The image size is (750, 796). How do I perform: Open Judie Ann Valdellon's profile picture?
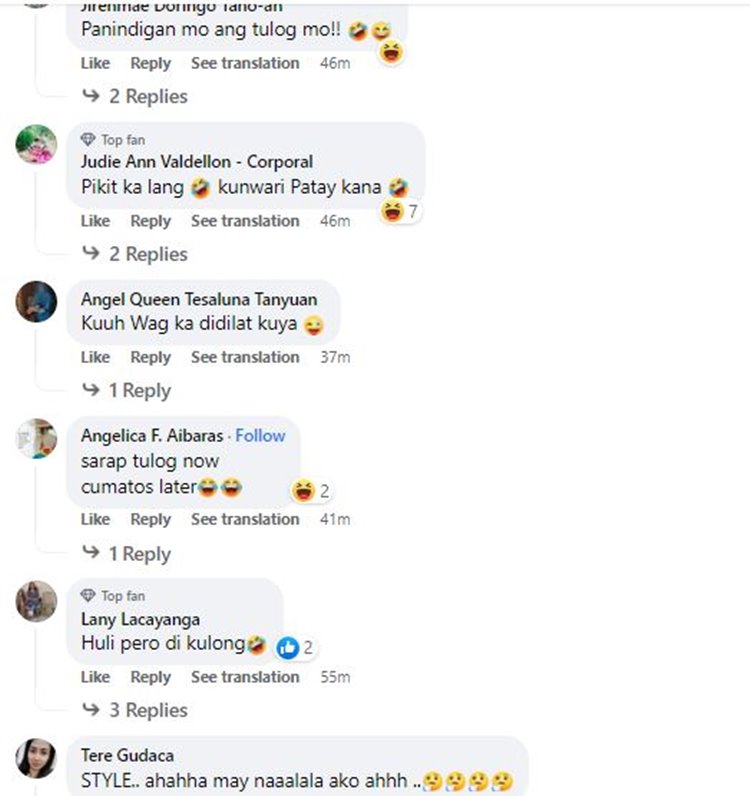tap(36, 144)
